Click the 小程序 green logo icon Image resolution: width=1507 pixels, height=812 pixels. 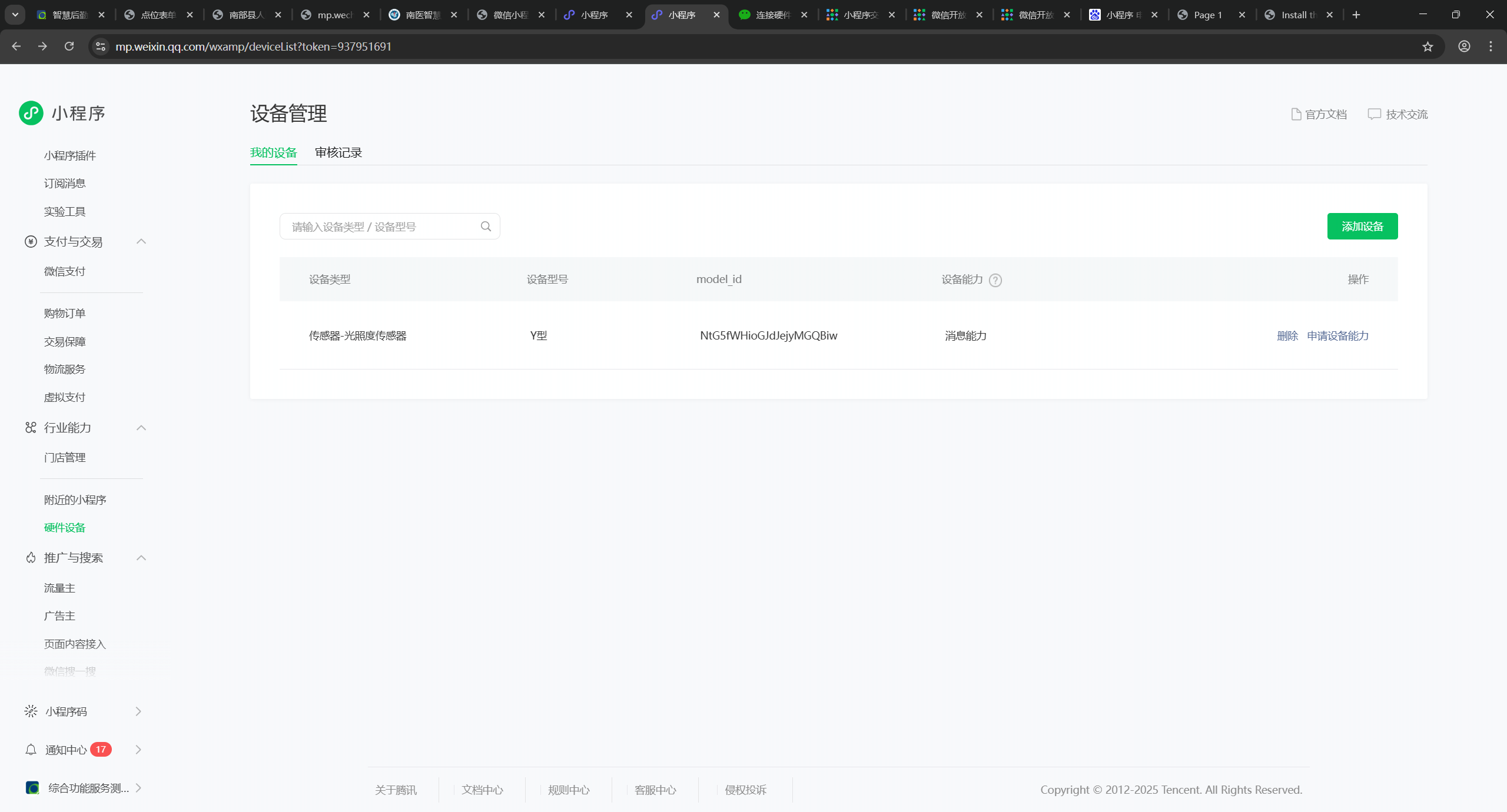tap(31, 113)
